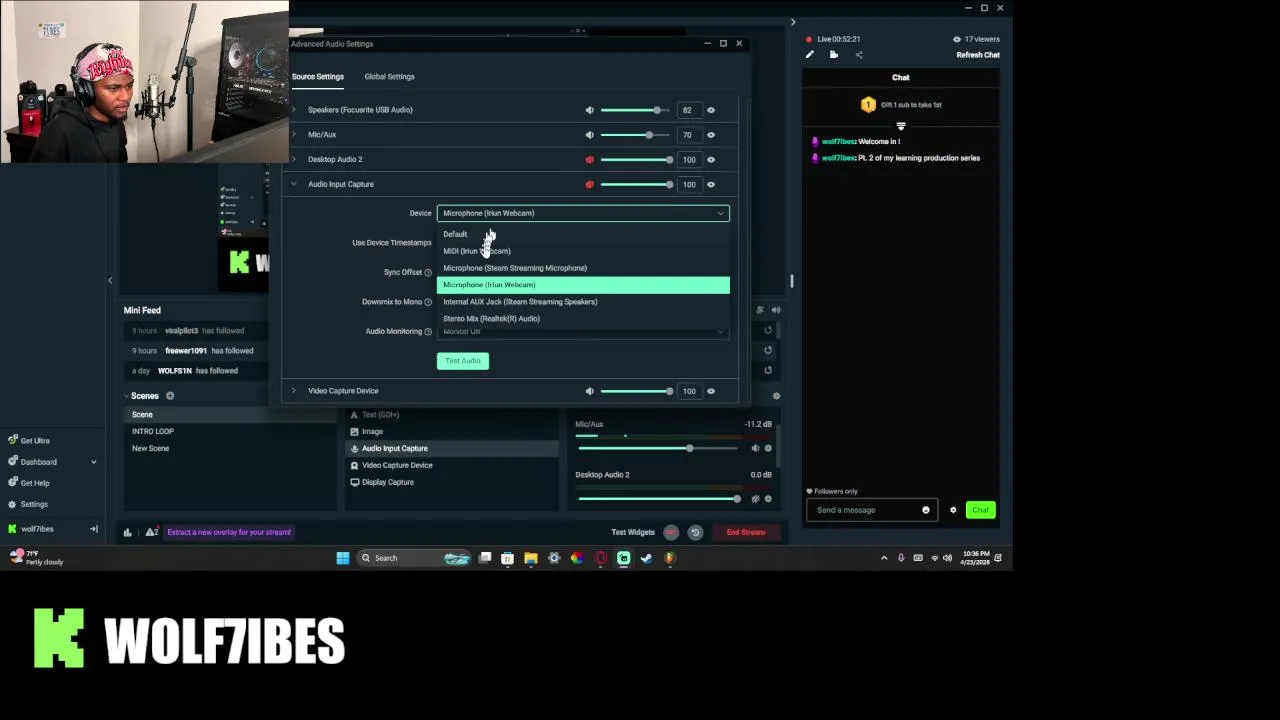The width and height of the screenshot is (1280, 720).
Task: Mute Video Capture Device speaker icon
Action: coord(589,391)
